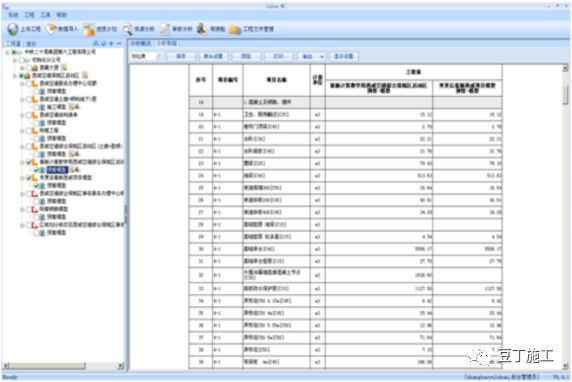Click the 上传工程 globe toolbar icon
572x382 pixels.
[13, 29]
